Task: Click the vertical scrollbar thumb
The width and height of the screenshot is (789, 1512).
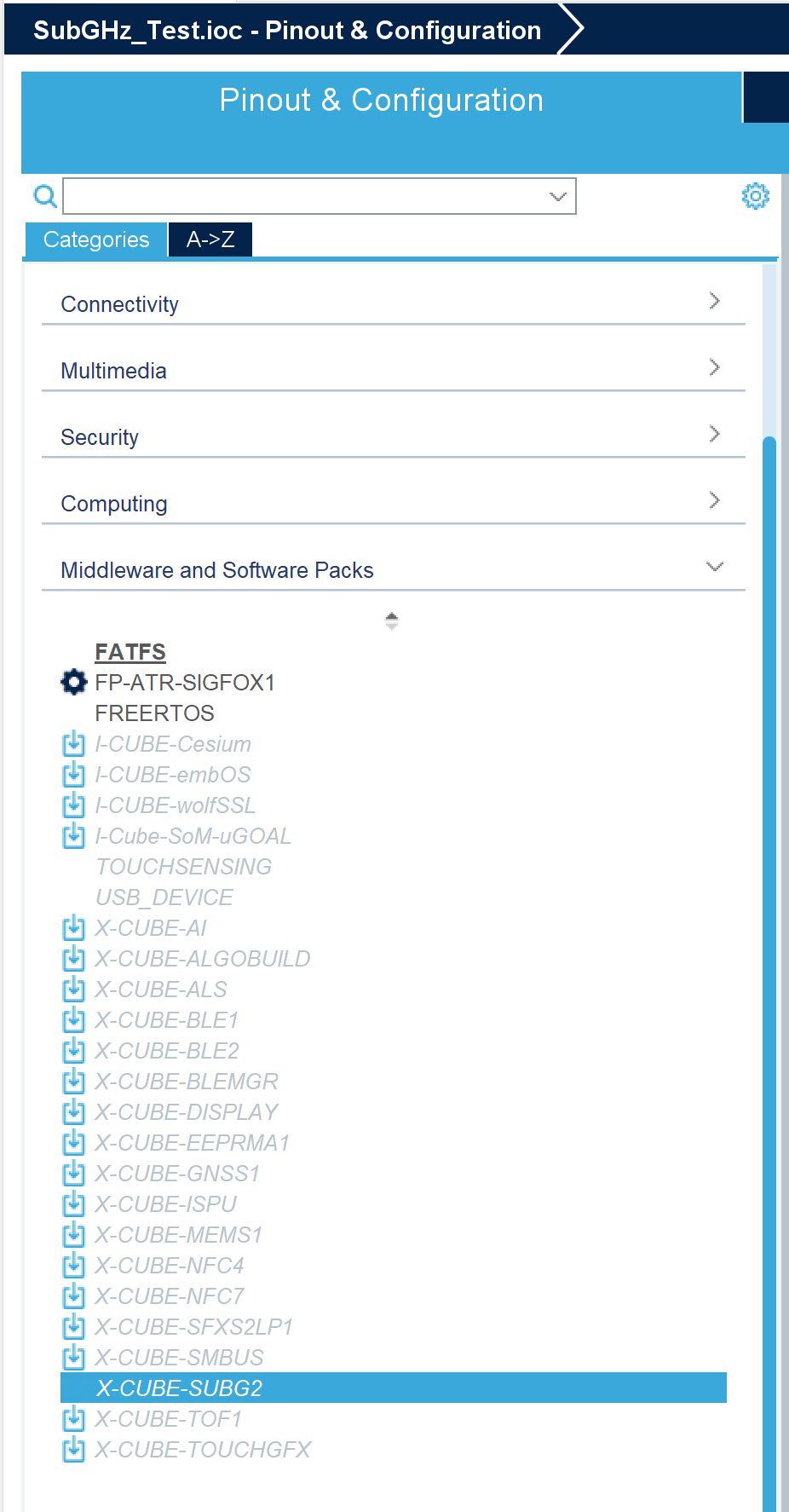Action: [x=769, y=973]
